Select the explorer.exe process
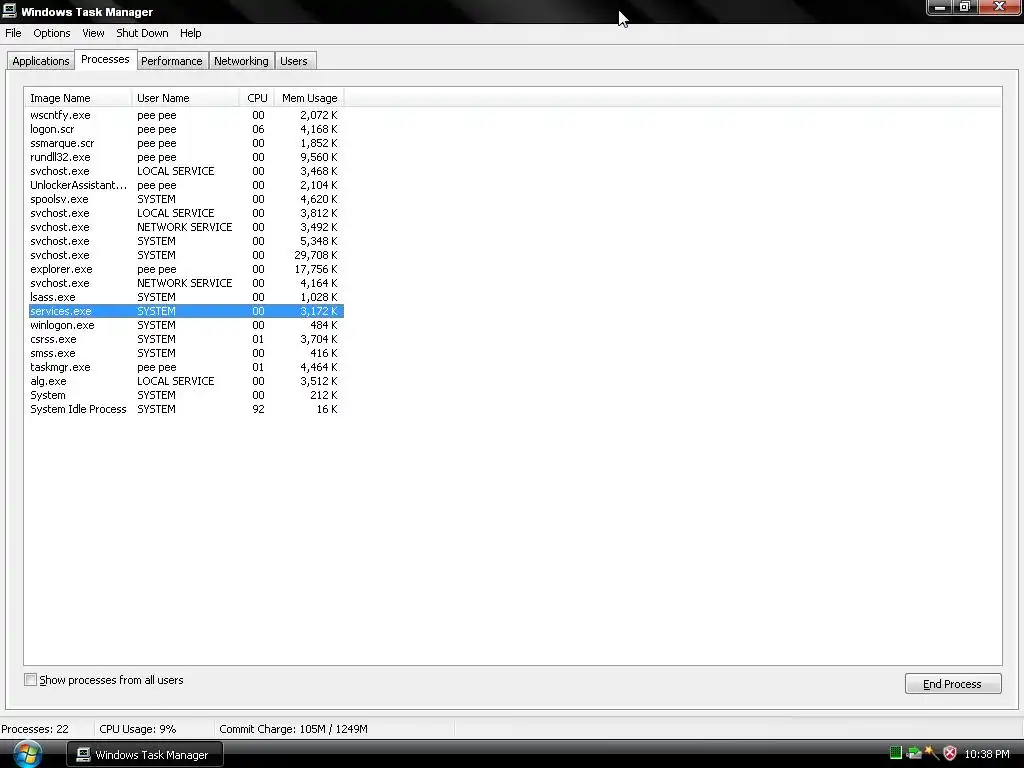 click(186, 269)
